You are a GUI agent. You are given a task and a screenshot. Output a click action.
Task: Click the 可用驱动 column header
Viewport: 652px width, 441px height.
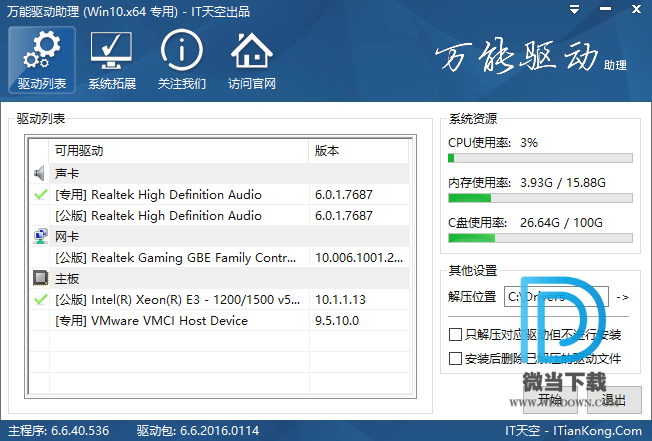pos(179,151)
